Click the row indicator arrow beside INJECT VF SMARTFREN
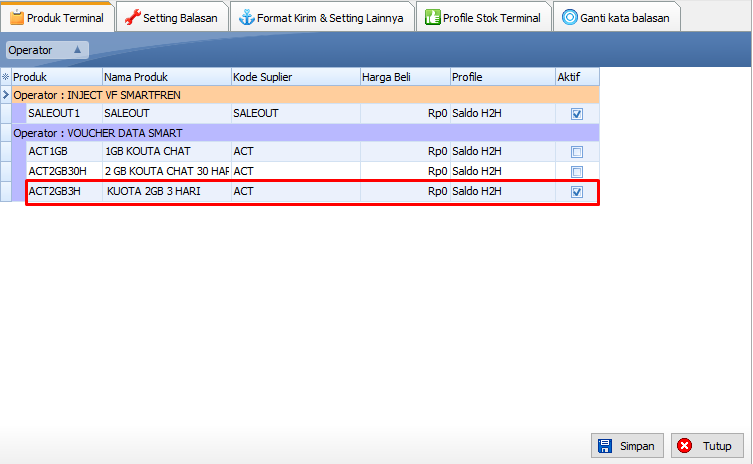 6,95
